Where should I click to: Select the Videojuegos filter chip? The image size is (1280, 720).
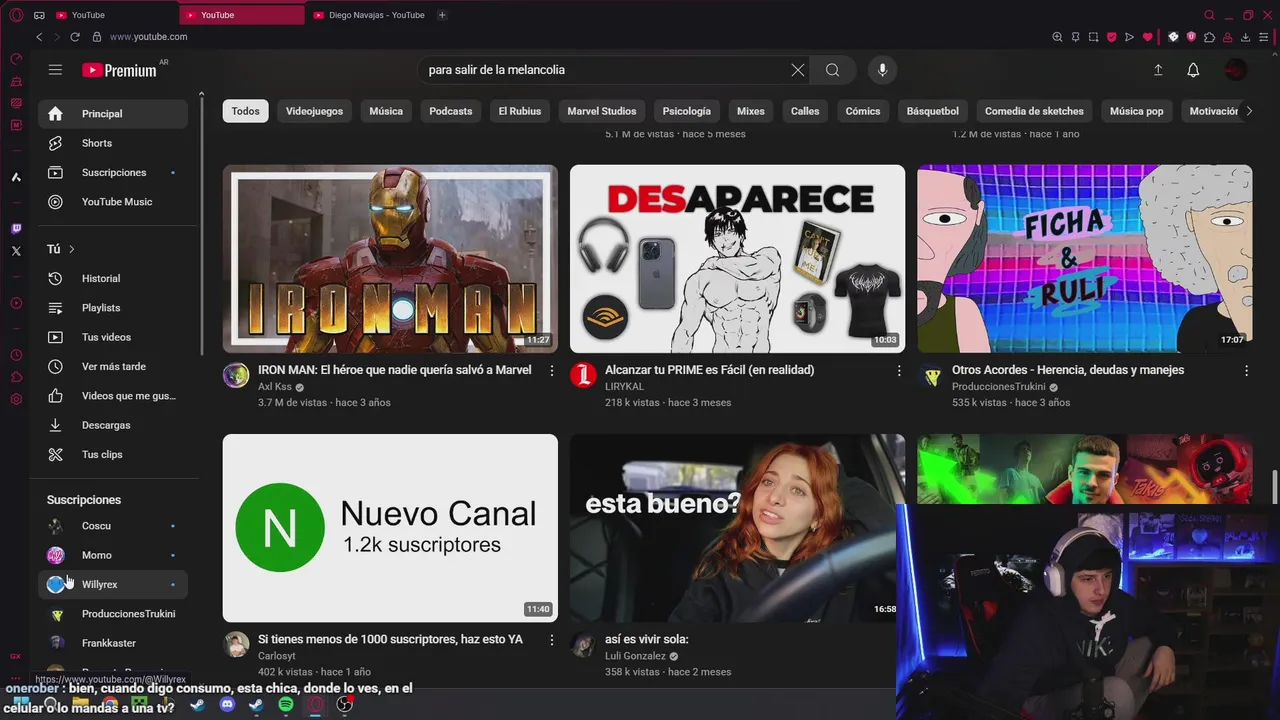click(x=314, y=111)
